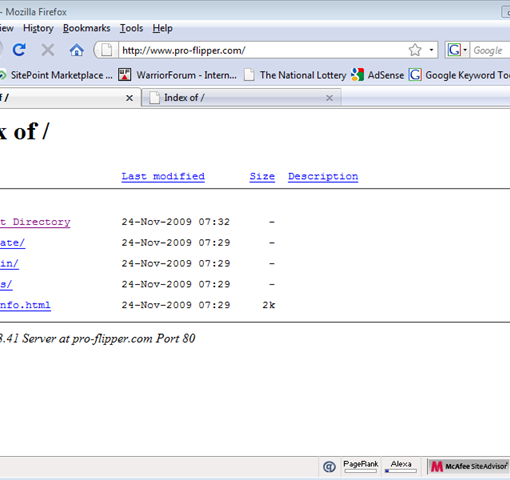Open the Google search engine selector dropdown

click(x=457, y=50)
